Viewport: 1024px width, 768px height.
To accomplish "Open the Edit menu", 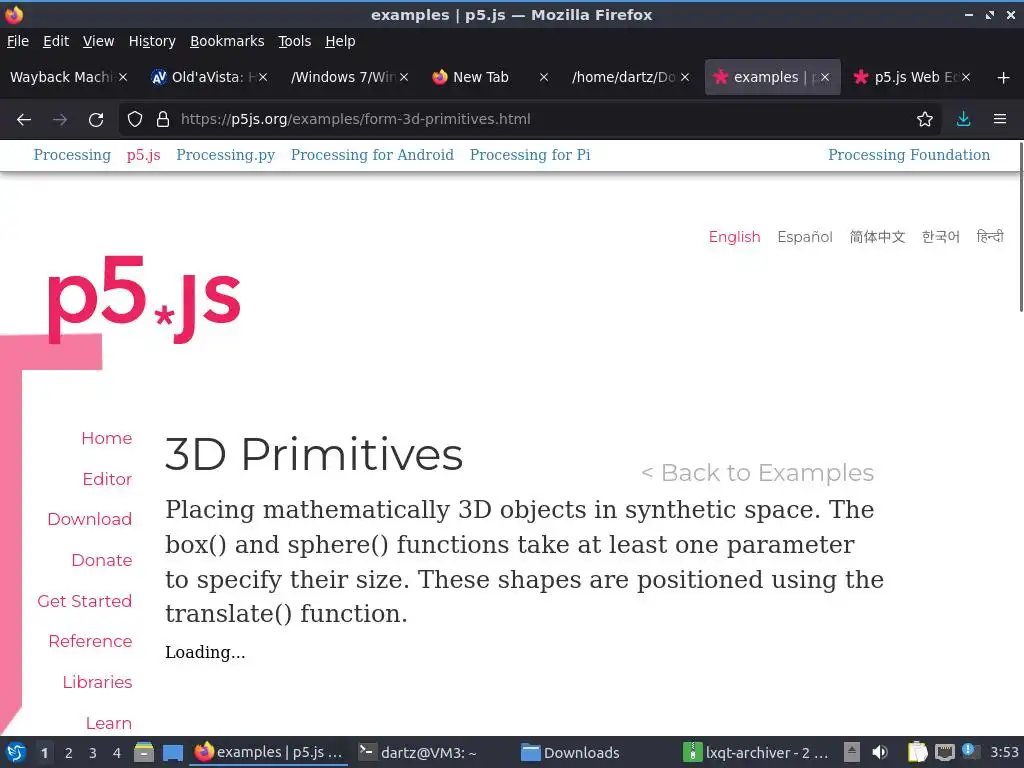I will coord(56,41).
